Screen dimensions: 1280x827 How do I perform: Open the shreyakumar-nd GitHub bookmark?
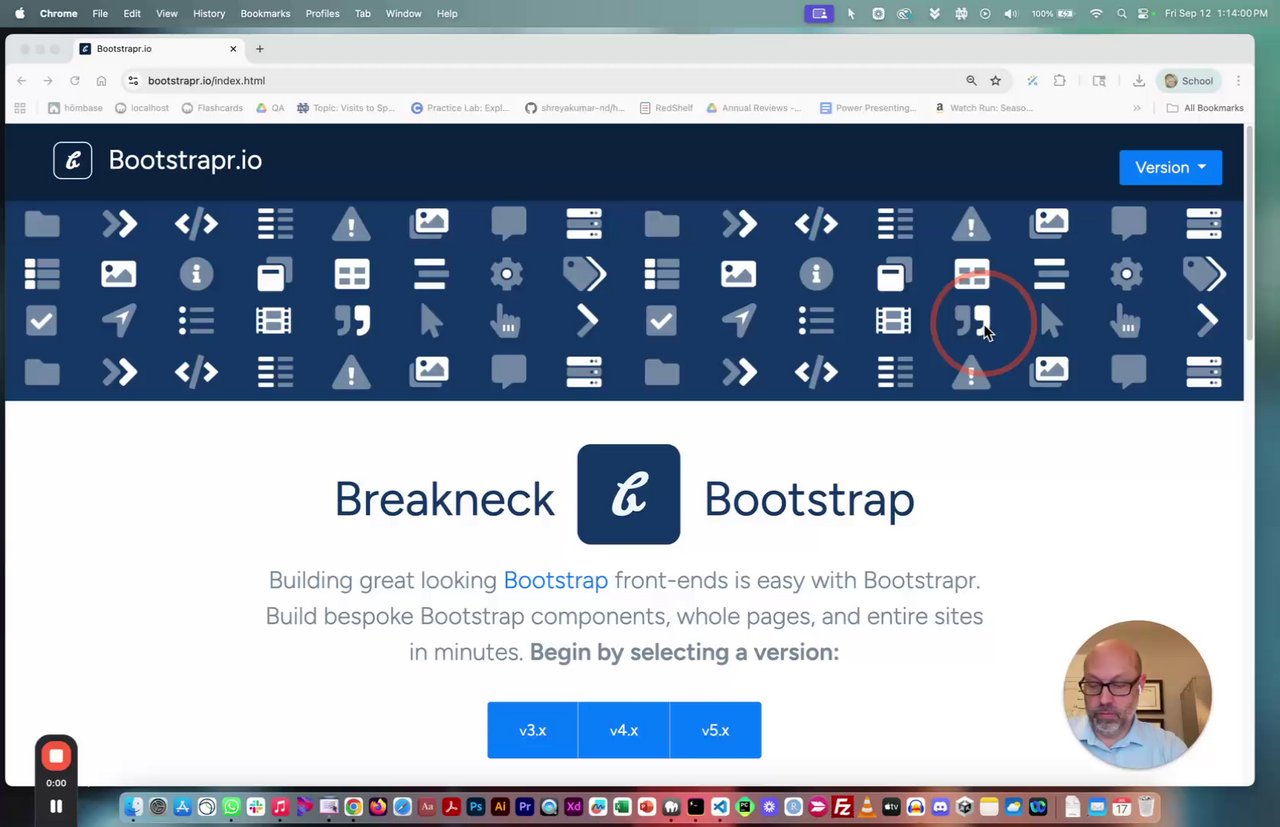point(575,108)
